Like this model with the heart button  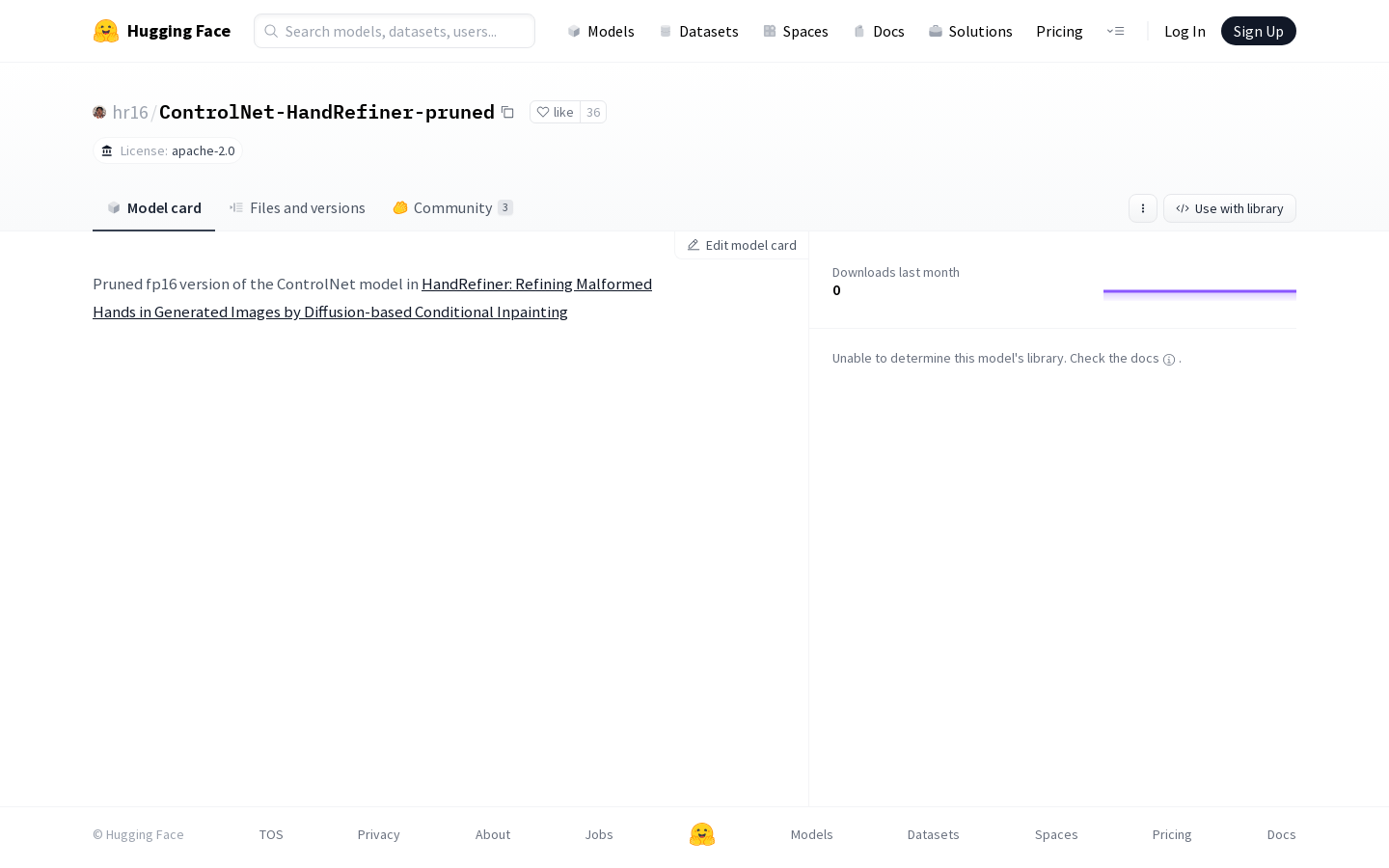click(555, 112)
